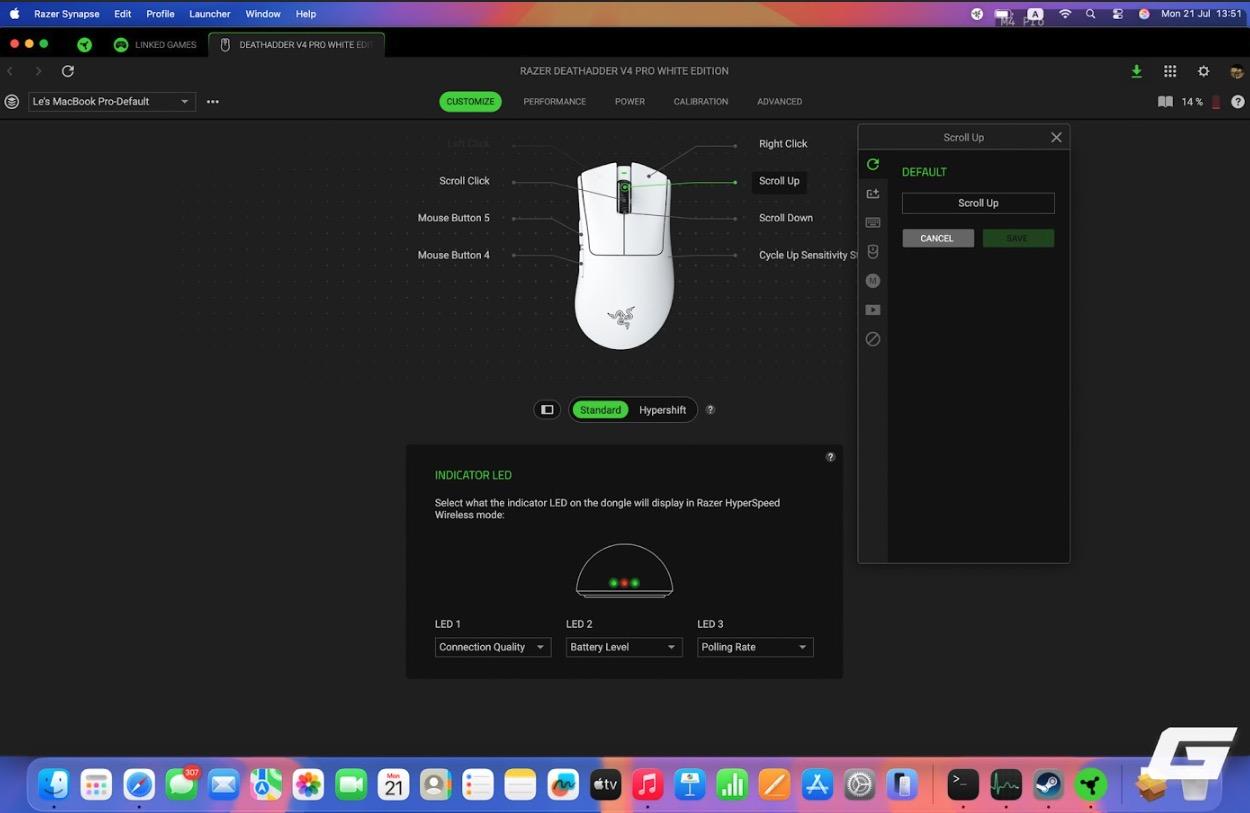Open profile options three-dot menu

point(213,101)
